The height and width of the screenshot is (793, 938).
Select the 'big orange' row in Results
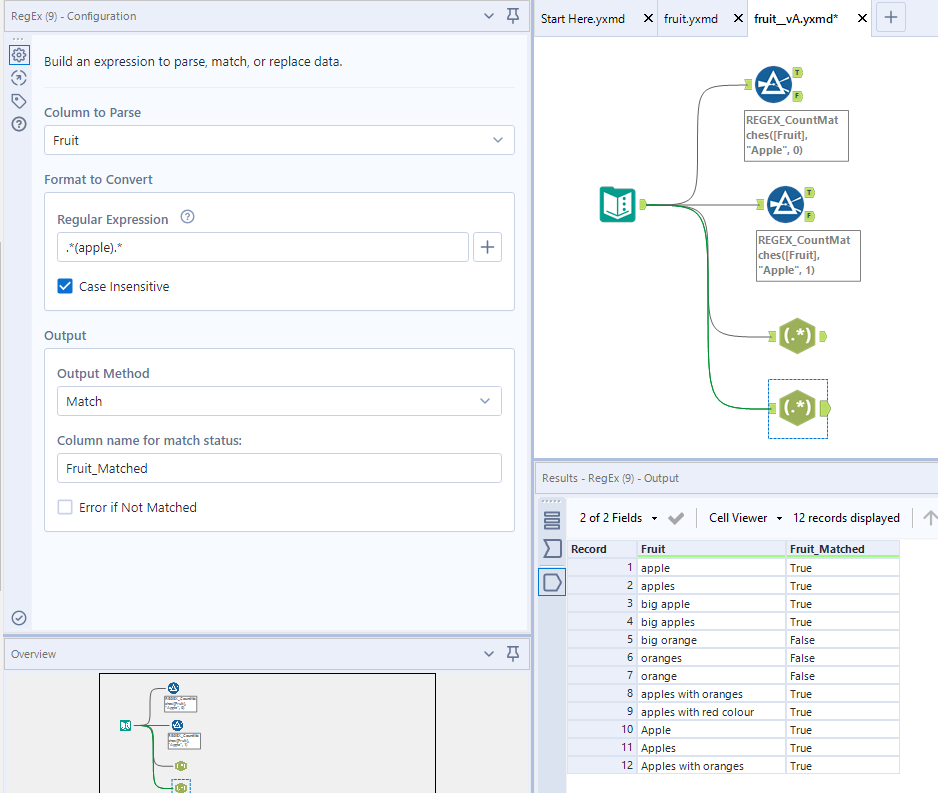(680, 639)
